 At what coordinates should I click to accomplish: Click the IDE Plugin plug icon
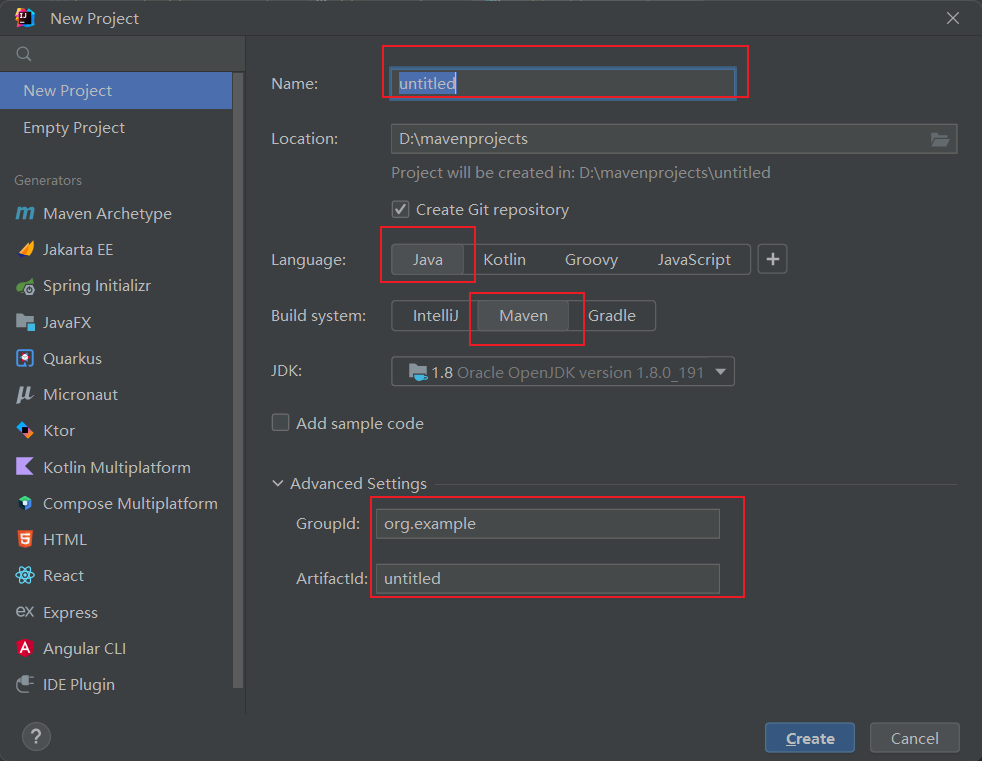25,684
